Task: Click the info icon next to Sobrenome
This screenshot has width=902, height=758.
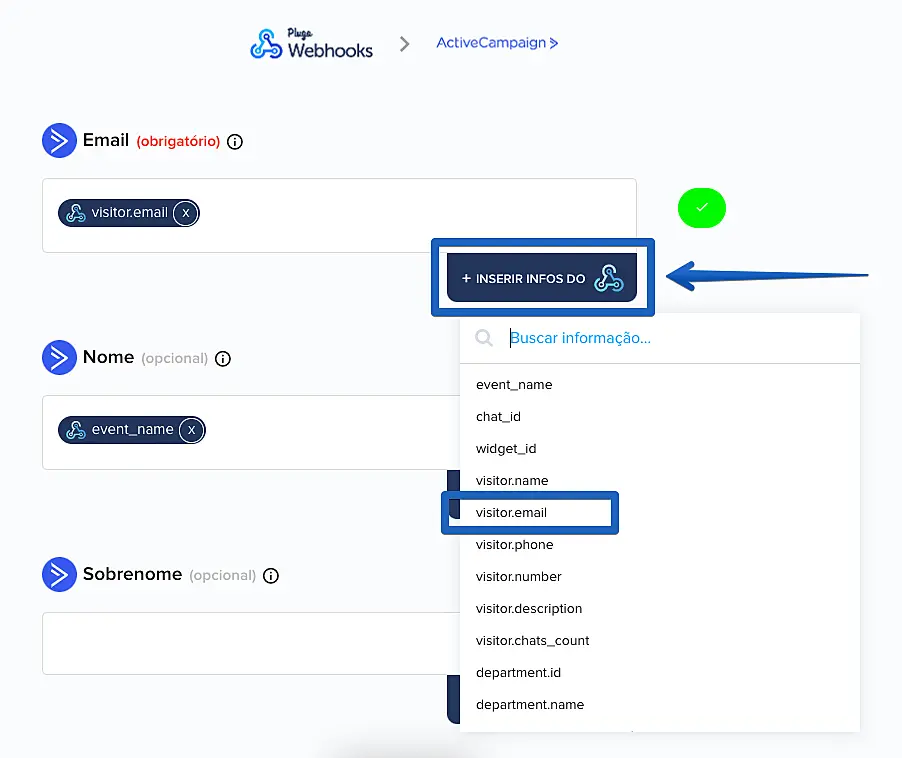Action: (x=271, y=576)
